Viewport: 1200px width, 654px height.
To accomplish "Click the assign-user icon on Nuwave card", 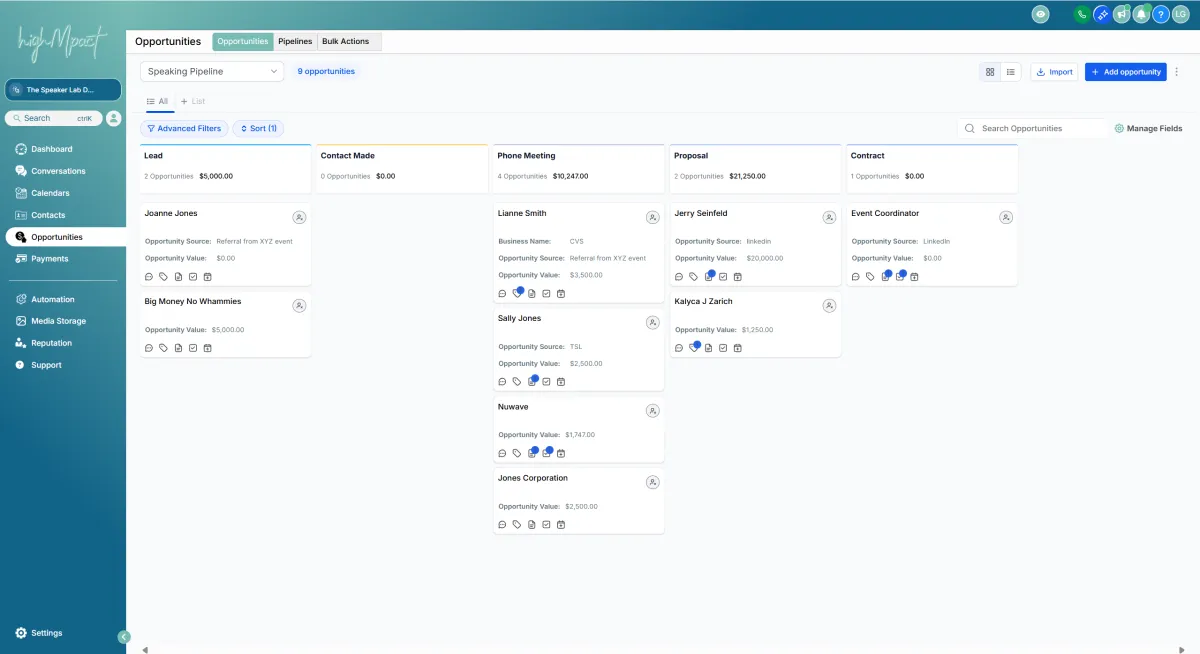I will (652, 411).
